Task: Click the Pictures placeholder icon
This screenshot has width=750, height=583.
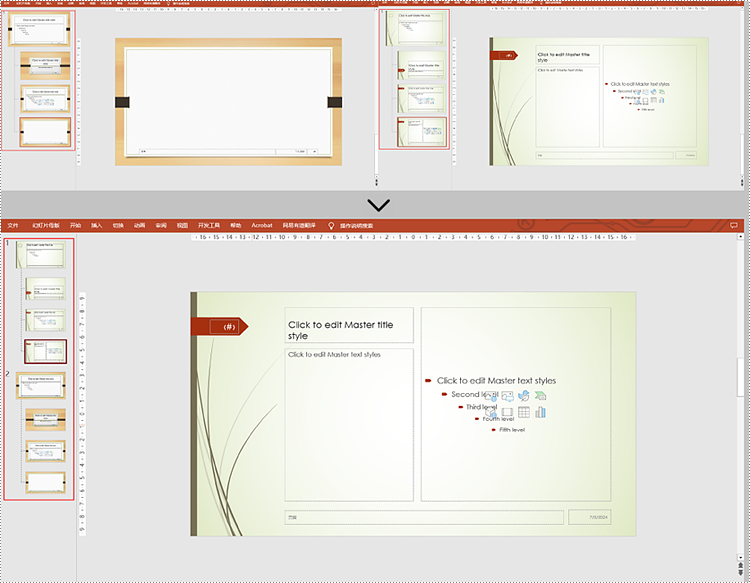Action: (x=507, y=396)
